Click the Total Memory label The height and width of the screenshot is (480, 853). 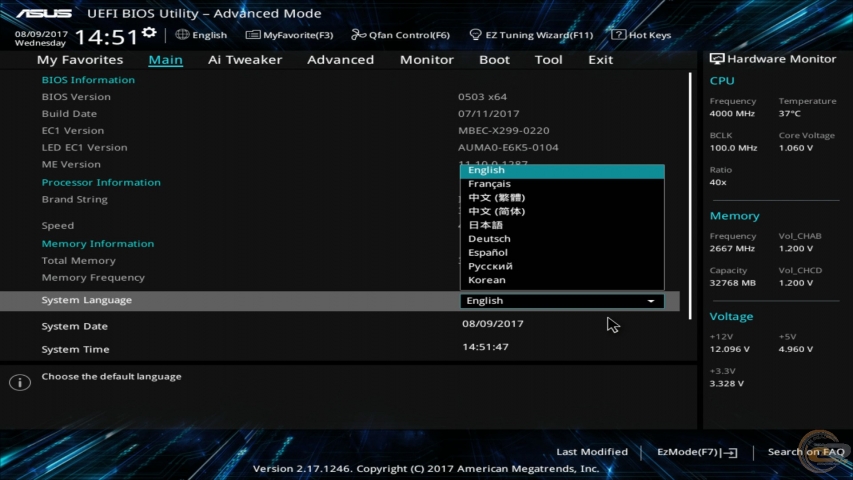point(79,261)
